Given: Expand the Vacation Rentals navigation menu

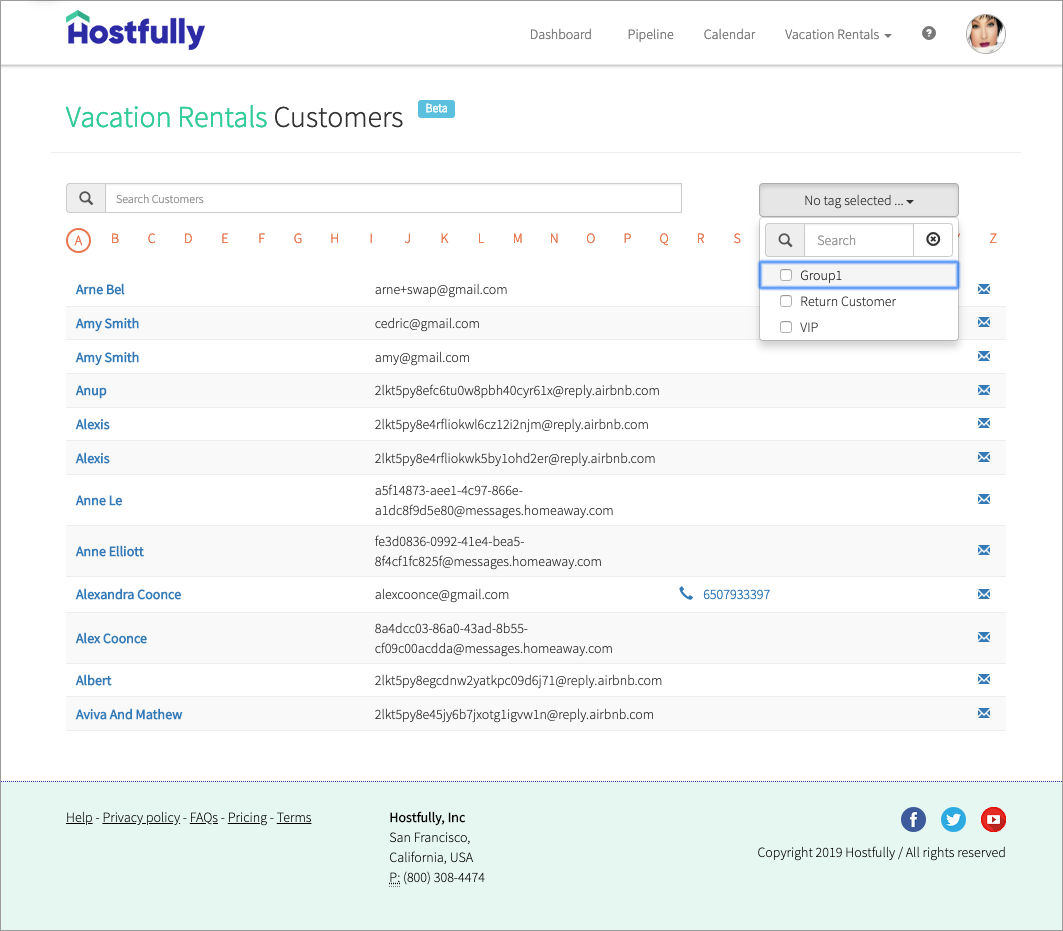Looking at the screenshot, I should (x=837, y=34).
